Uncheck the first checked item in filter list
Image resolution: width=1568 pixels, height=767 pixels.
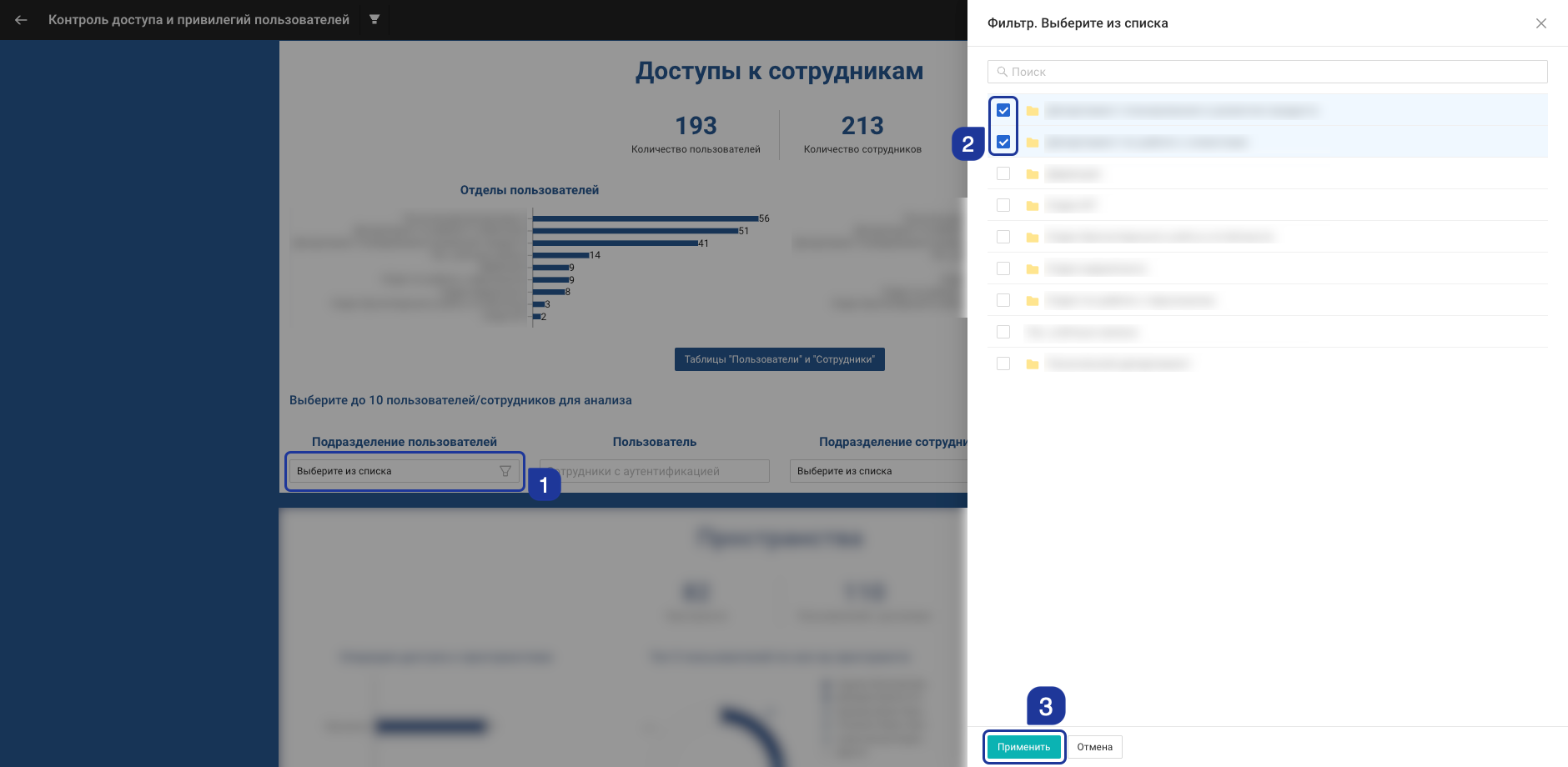tap(1003, 111)
